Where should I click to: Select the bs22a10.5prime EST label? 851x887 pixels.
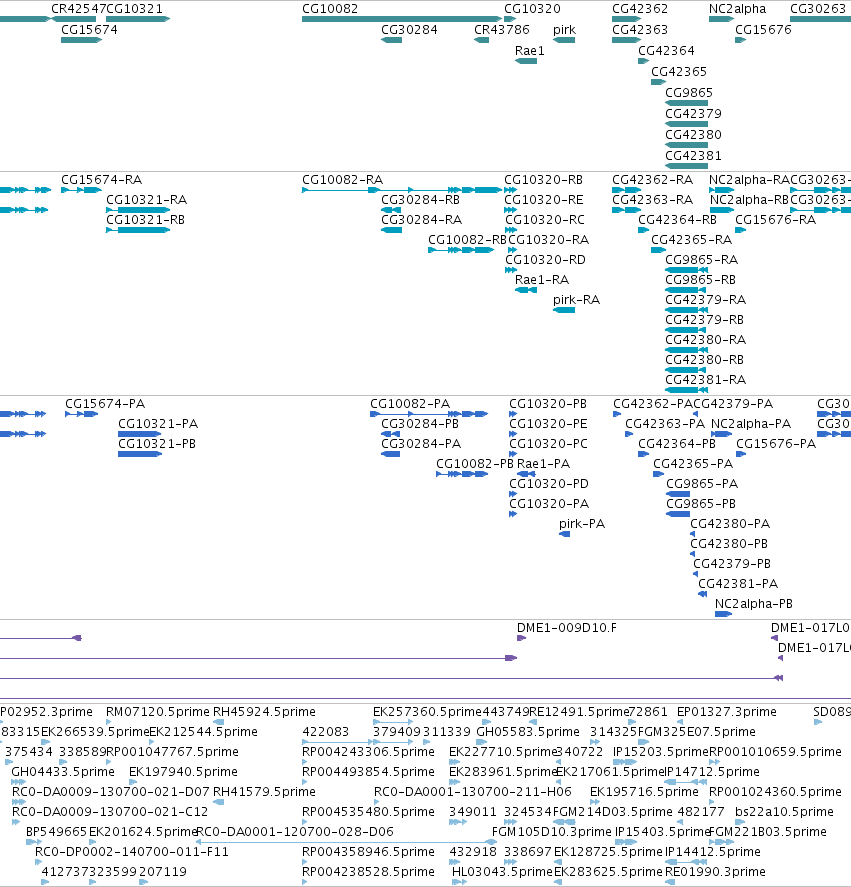click(x=784, y=812)
